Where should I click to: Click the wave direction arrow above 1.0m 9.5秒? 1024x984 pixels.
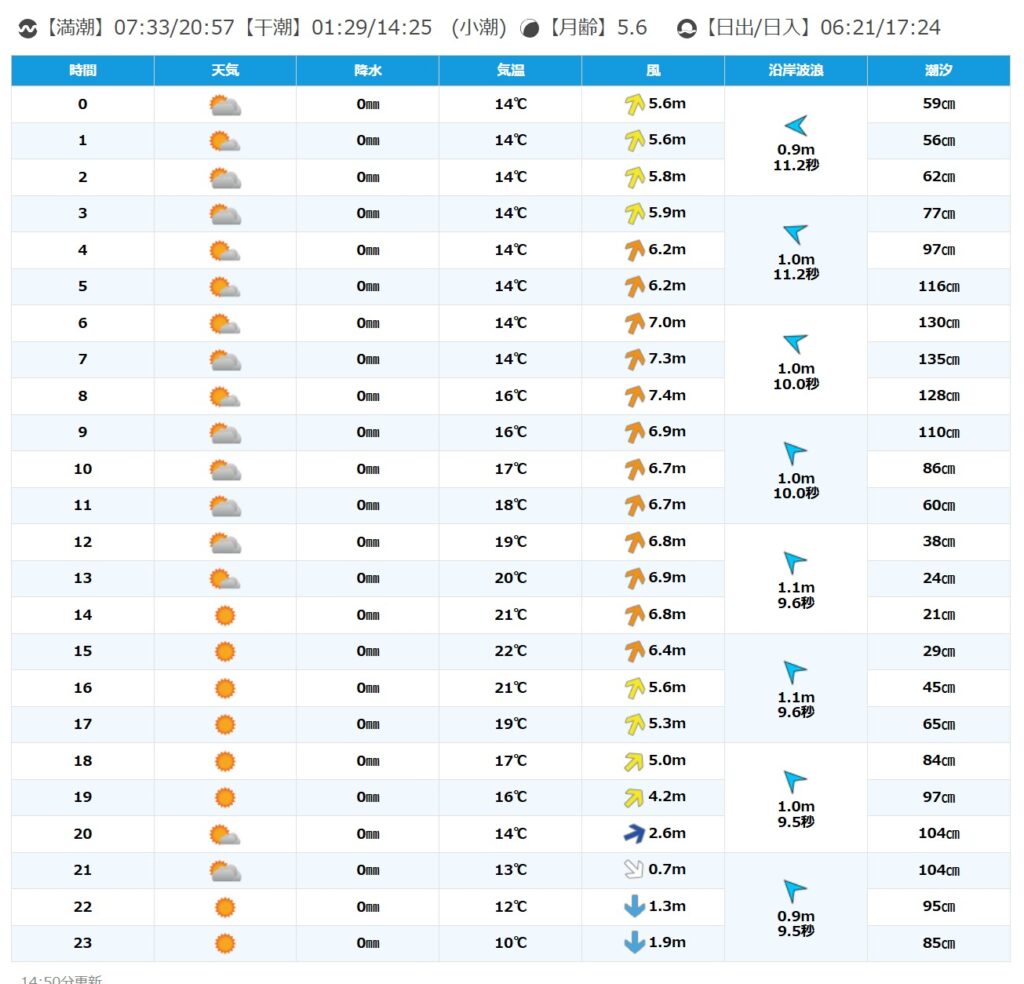(x=795, y=781)
